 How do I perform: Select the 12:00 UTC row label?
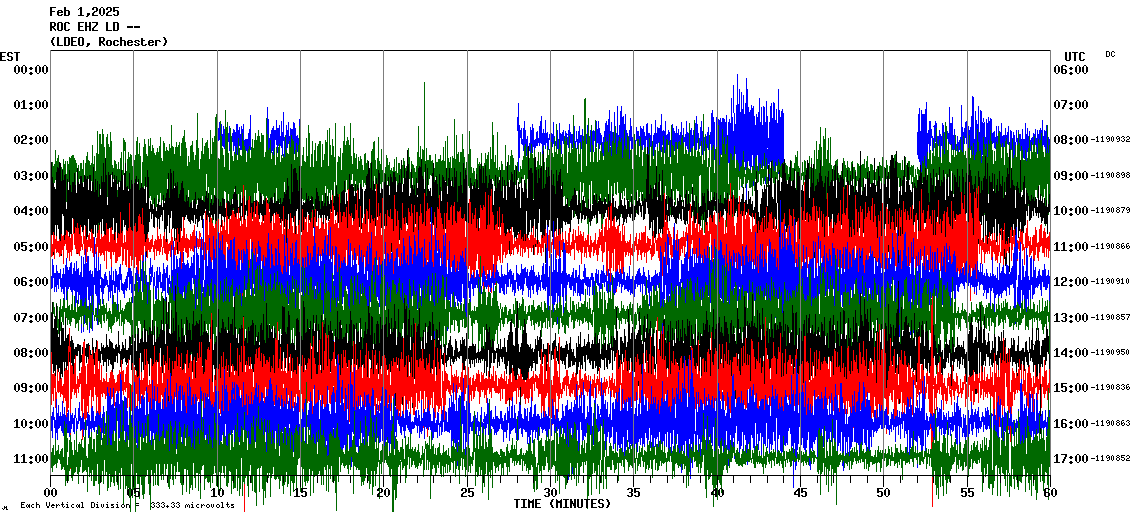1070,282
